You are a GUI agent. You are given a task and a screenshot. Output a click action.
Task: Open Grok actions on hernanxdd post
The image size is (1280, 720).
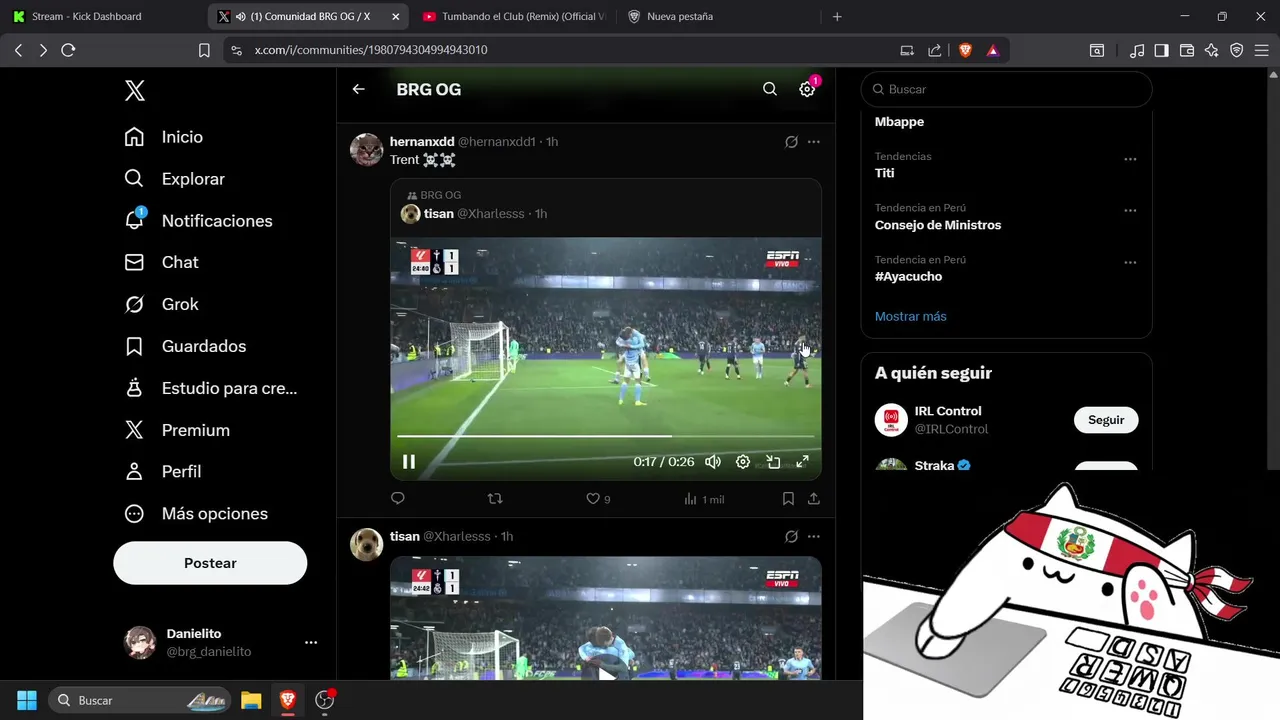791,142
